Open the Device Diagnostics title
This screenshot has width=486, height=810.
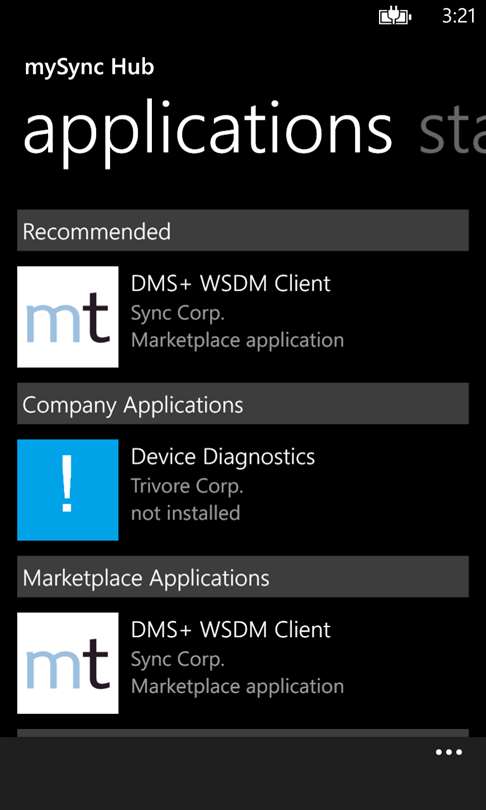pos(223,457)
